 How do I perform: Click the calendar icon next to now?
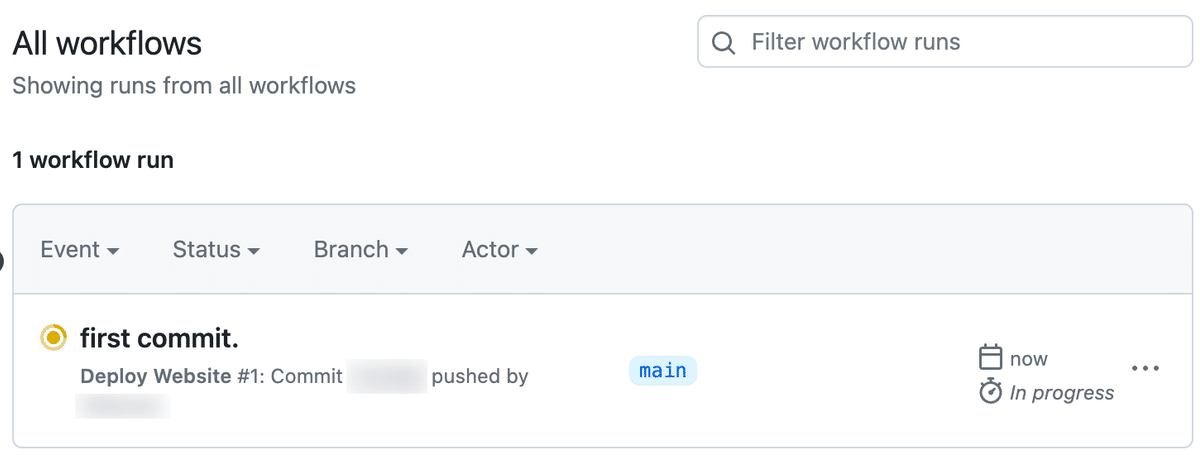tap(990, 357)
